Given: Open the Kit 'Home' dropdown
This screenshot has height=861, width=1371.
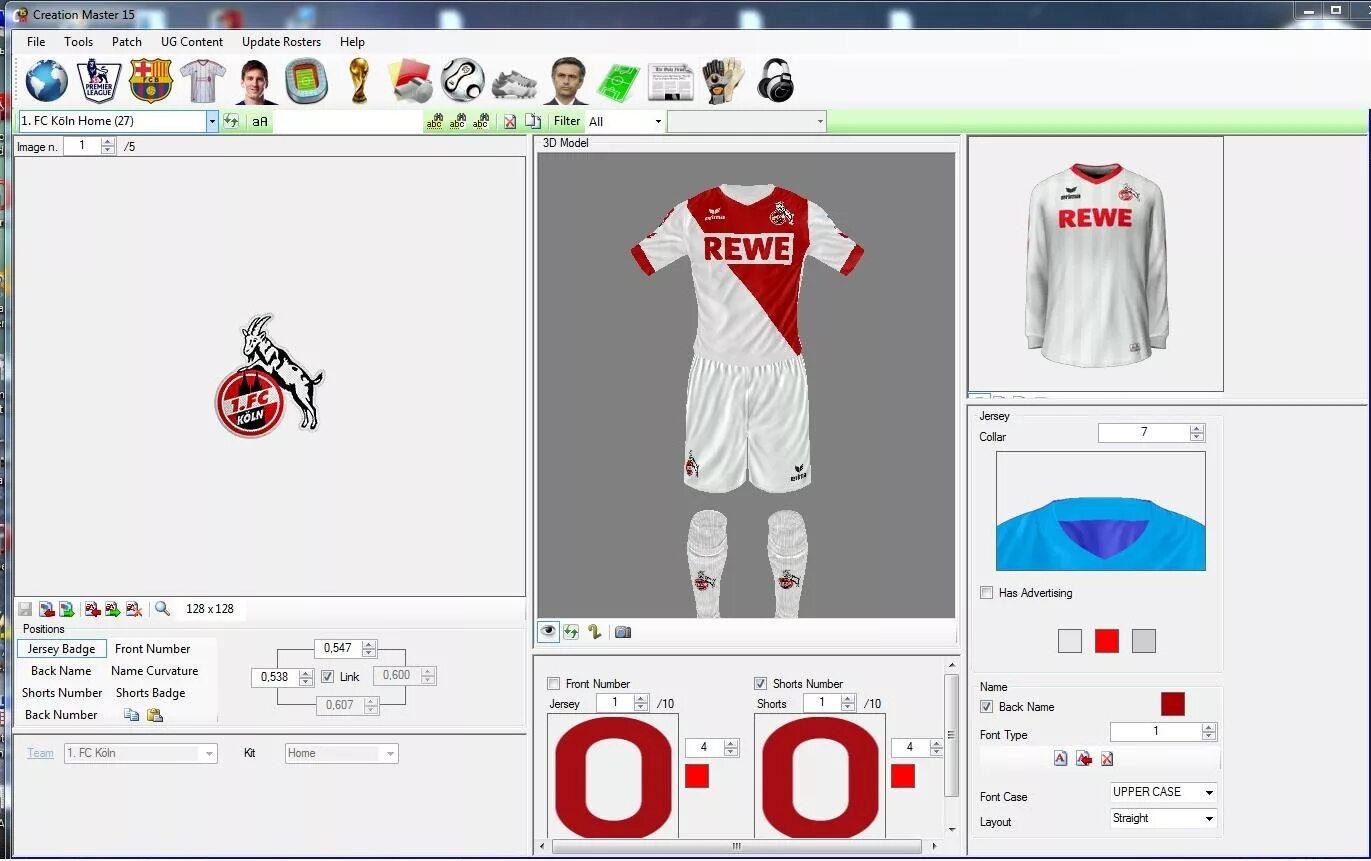Looking at the screenshot, I should 342,753.
